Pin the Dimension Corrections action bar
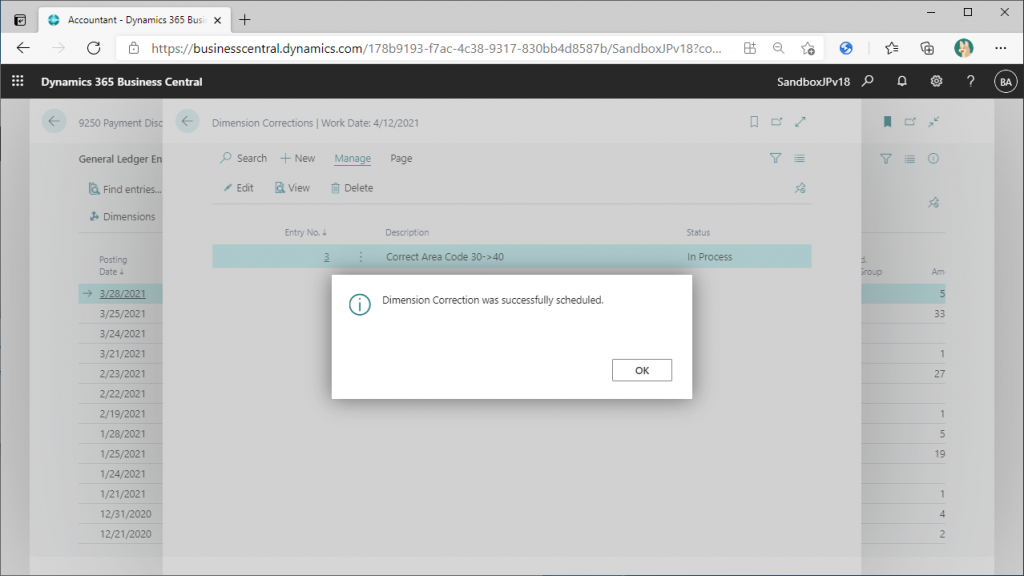Viewport: 1024px width, 576px height. point(800,188)
